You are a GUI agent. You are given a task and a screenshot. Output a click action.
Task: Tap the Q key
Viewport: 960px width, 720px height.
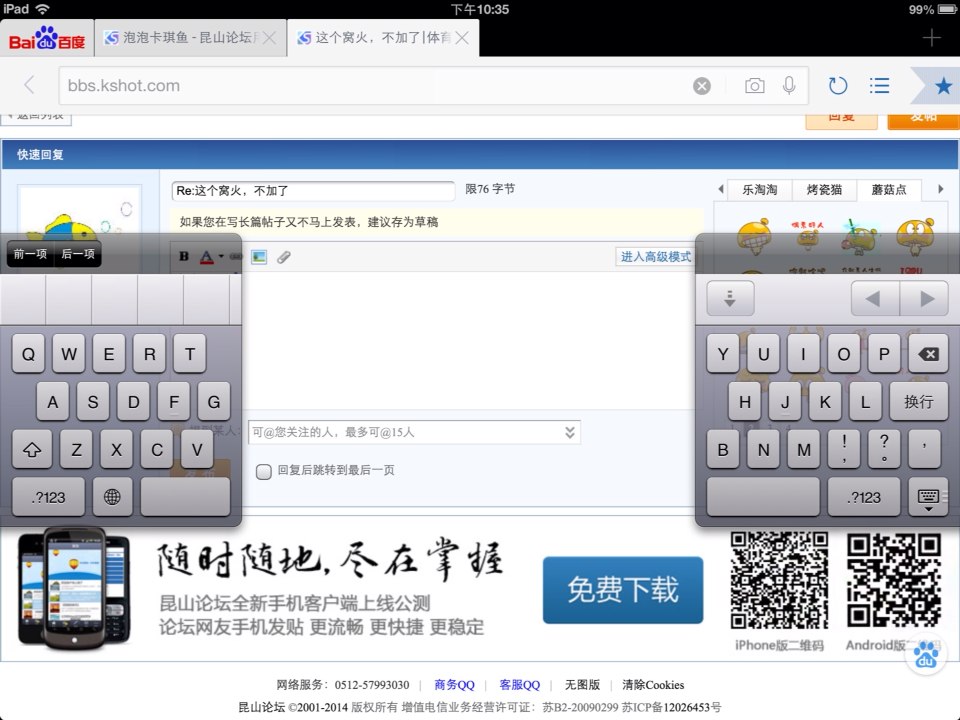pyautogui.click(x=28, y=354)
